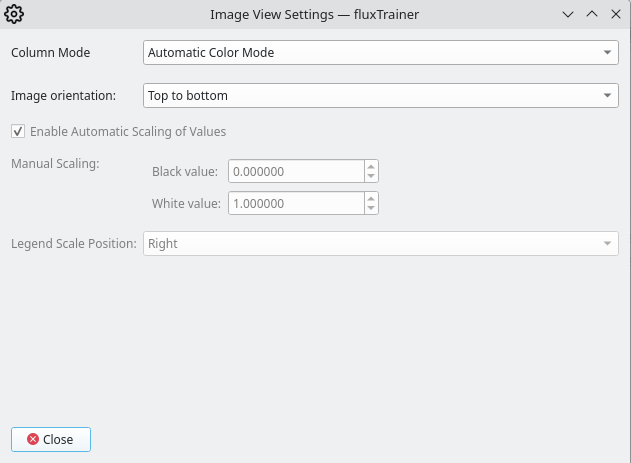The width and height of the screenshot is (631, 463).
Task: Increase the White value with the up arrow
Action: 371,198
